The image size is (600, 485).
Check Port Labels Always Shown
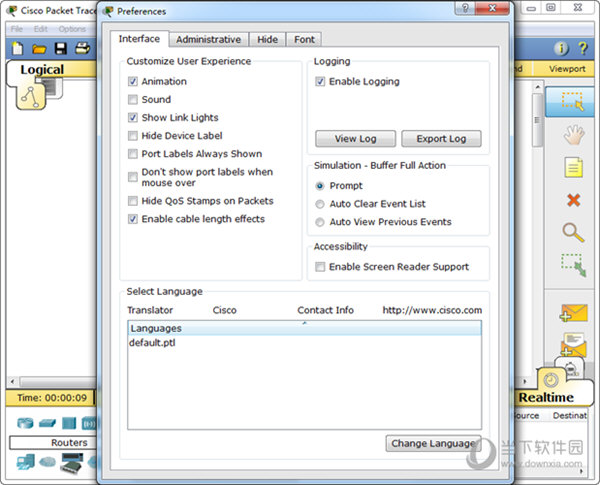tap(133, 154)
